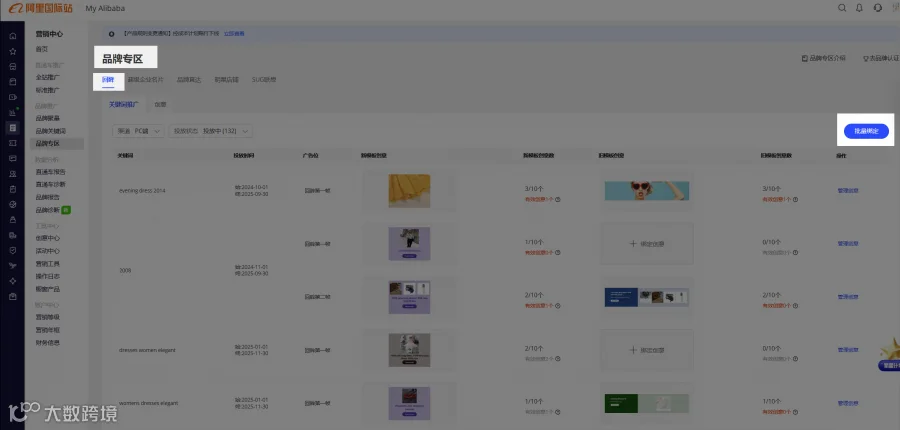Click the star favorites icon in sidebar
The image size is (900, 430).
click(x=13, y=51)
